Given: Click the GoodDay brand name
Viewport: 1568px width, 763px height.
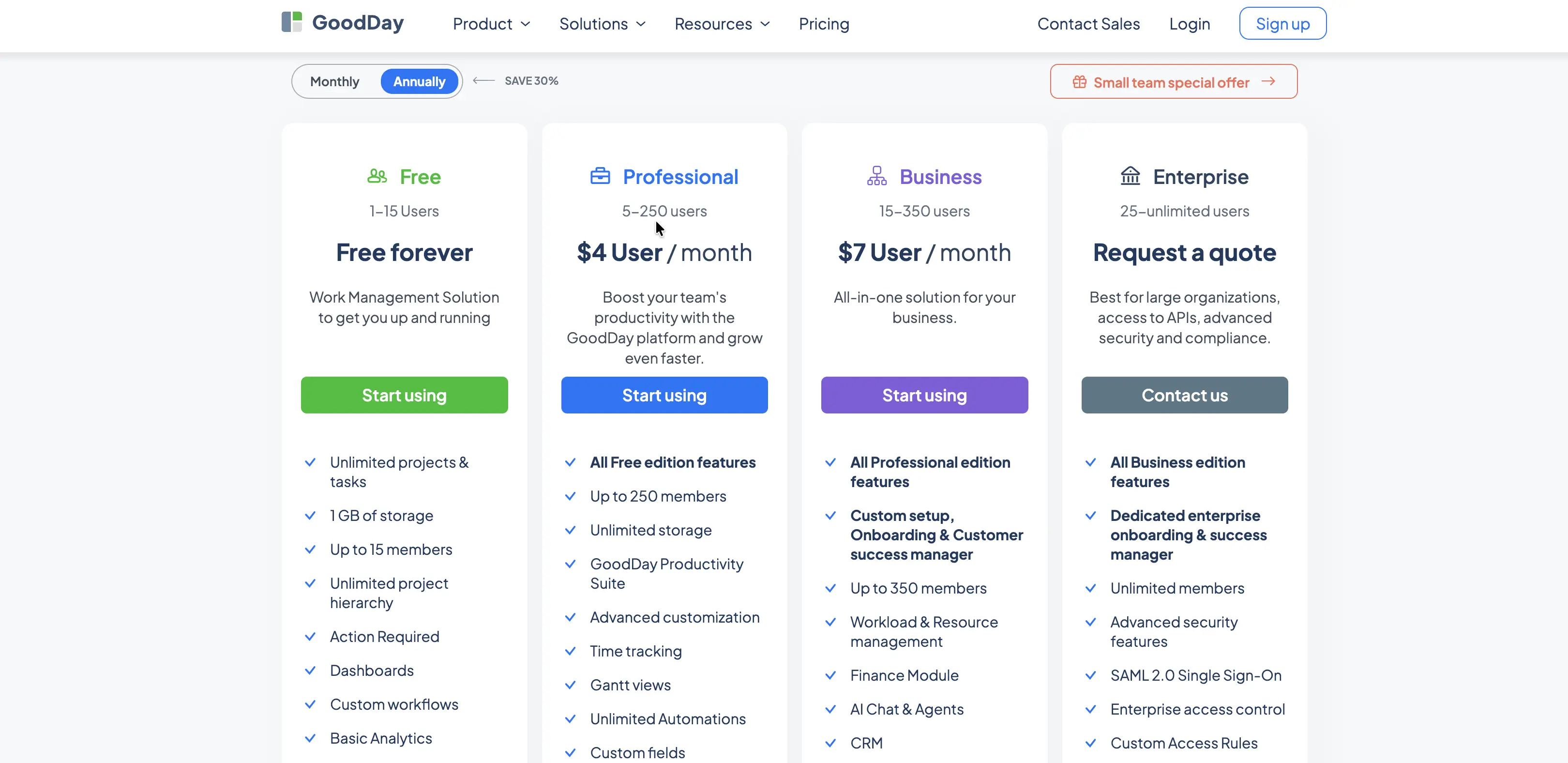Looking at the screenshot, I should [x=358, y=23].
